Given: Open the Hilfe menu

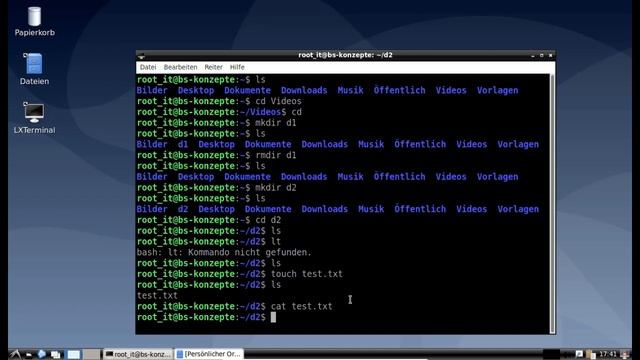Looking at the screenshot, I should 237,67.
